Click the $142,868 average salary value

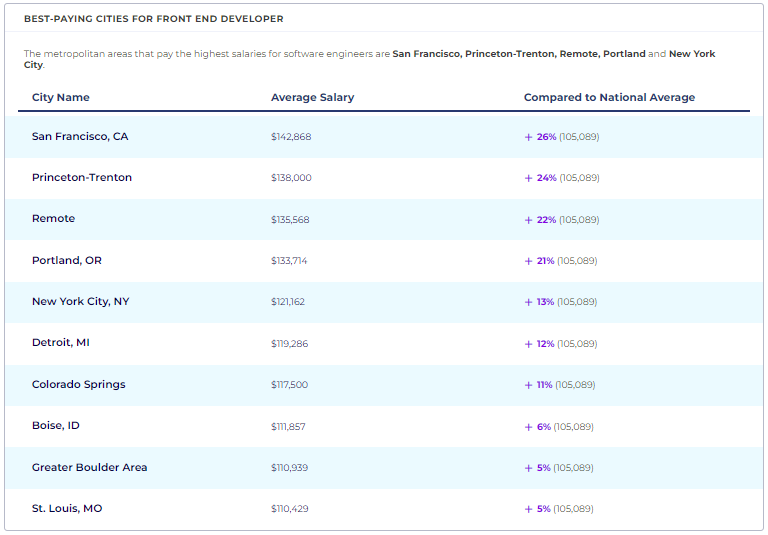click(x=291, y=137)
